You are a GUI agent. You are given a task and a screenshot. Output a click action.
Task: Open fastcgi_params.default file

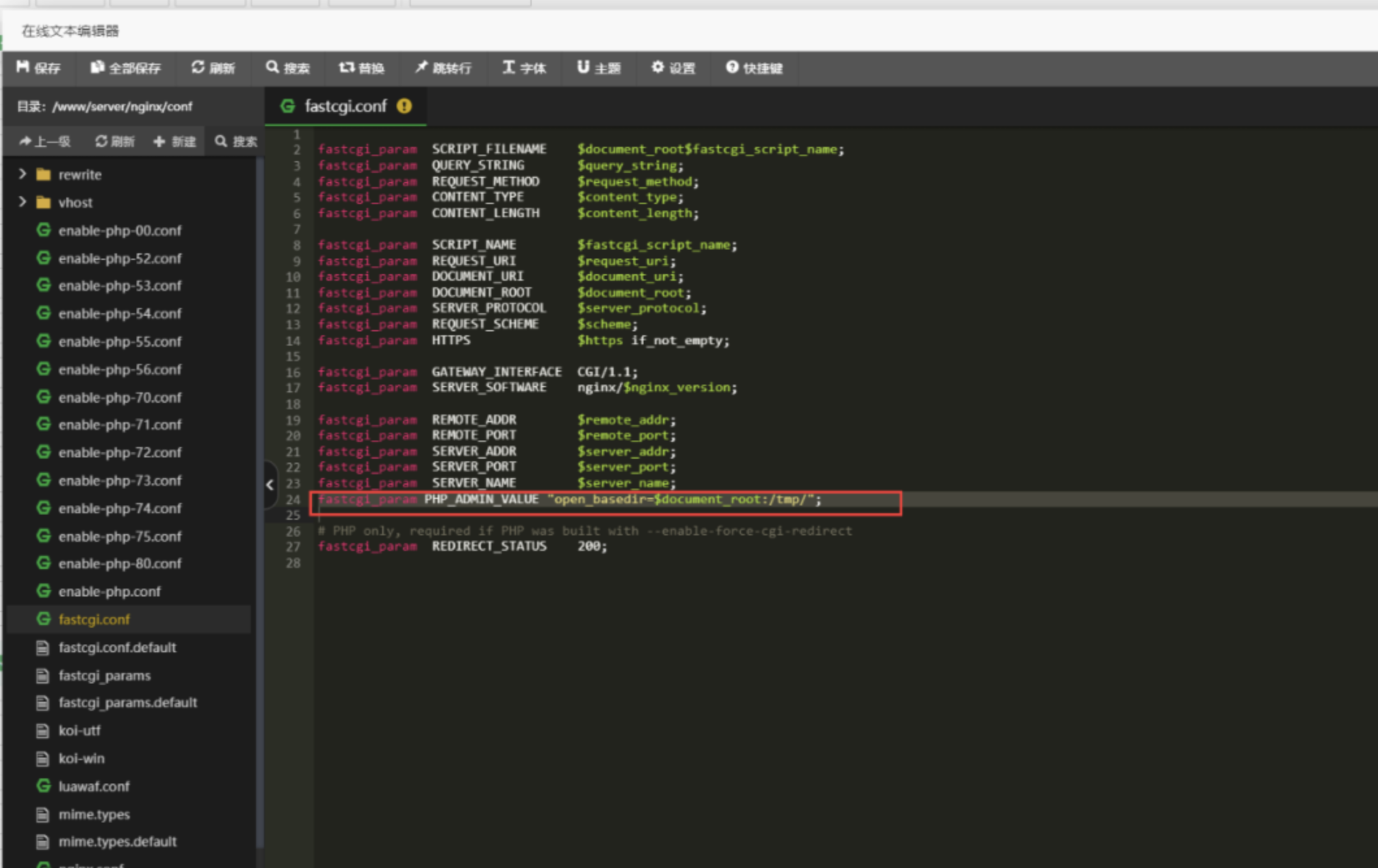(127, 703)
